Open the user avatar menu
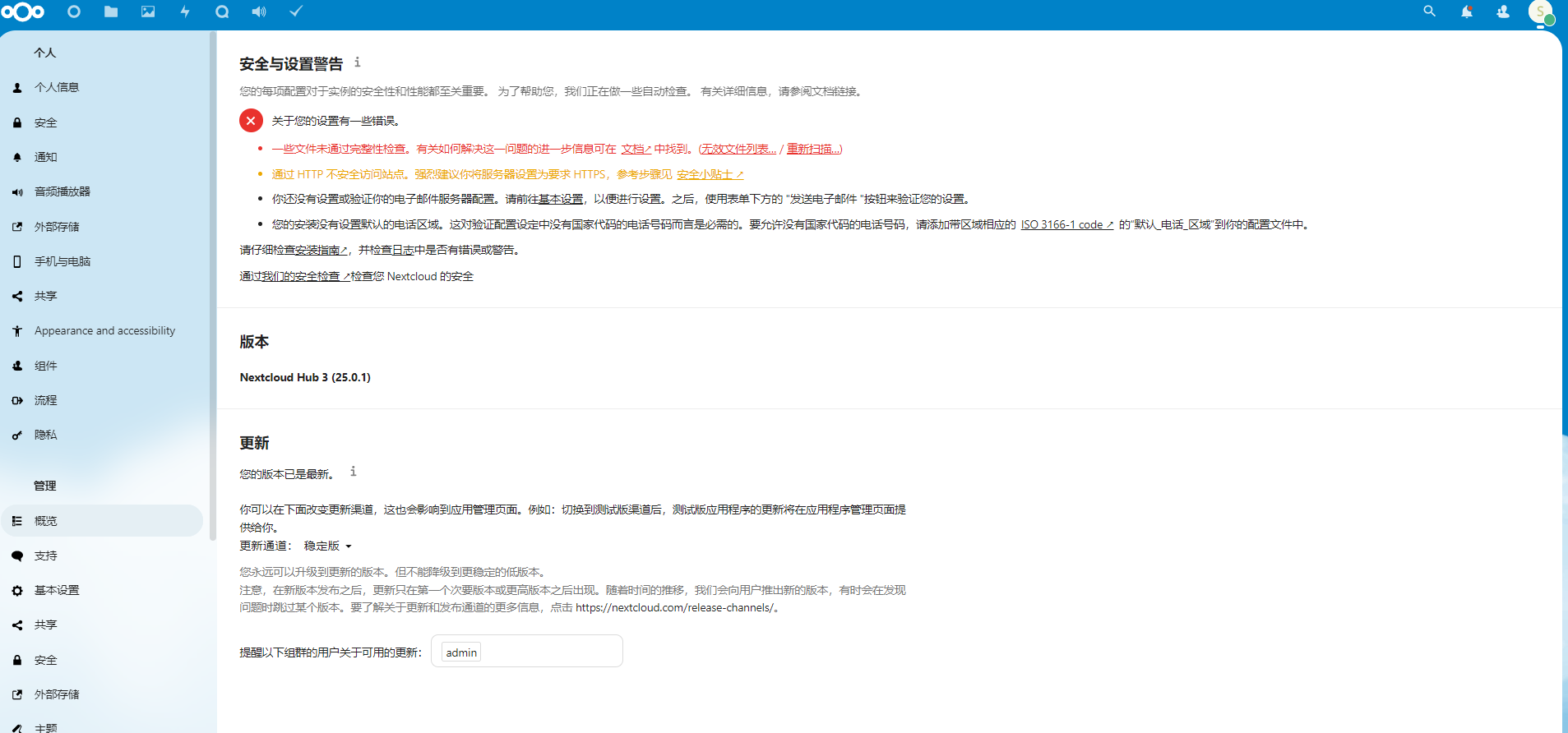This screenshot has width=1568, height=733. click(1540, 12)
